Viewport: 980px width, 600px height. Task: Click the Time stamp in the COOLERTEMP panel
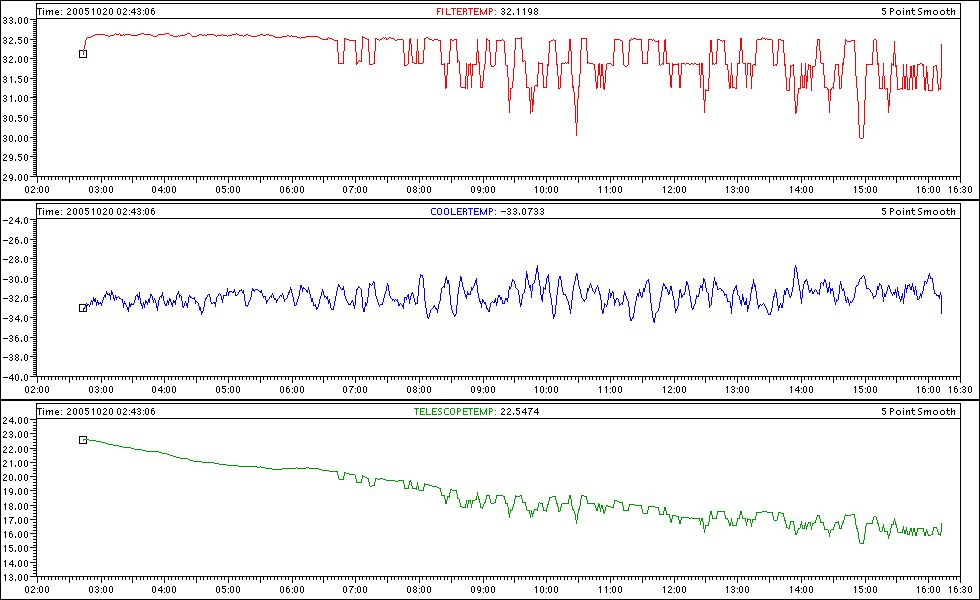tap(96, 211)
